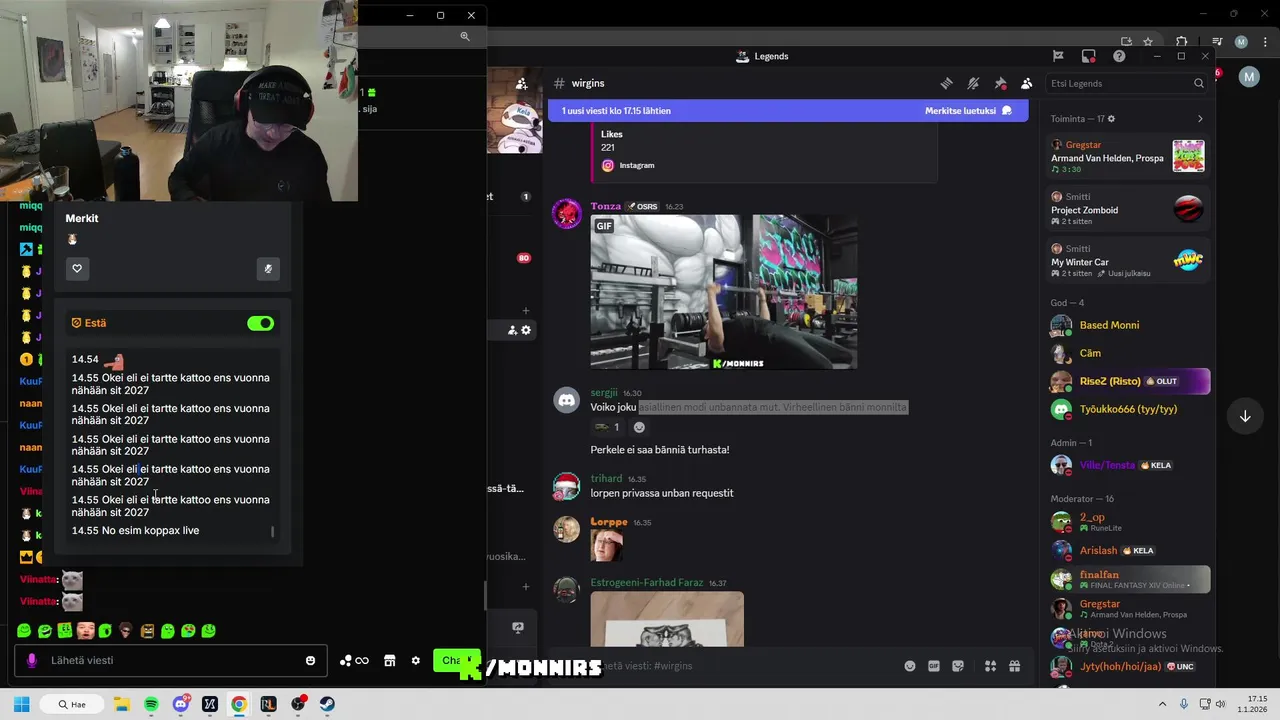
Task: Open channel settings gear in Discord sidebar
Action: coord(526,330)
